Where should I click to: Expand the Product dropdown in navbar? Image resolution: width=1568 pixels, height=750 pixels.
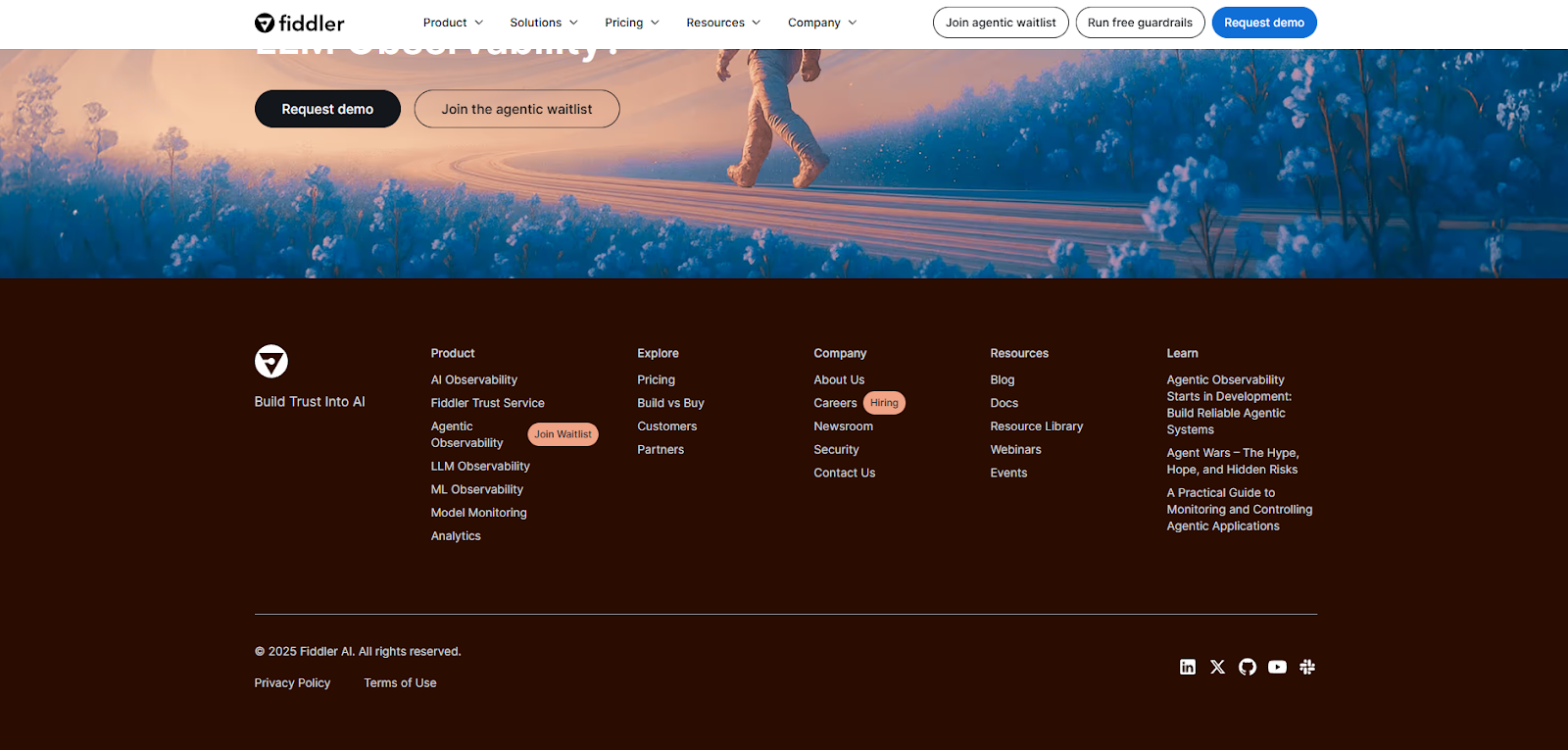click(x=453, y=23)
